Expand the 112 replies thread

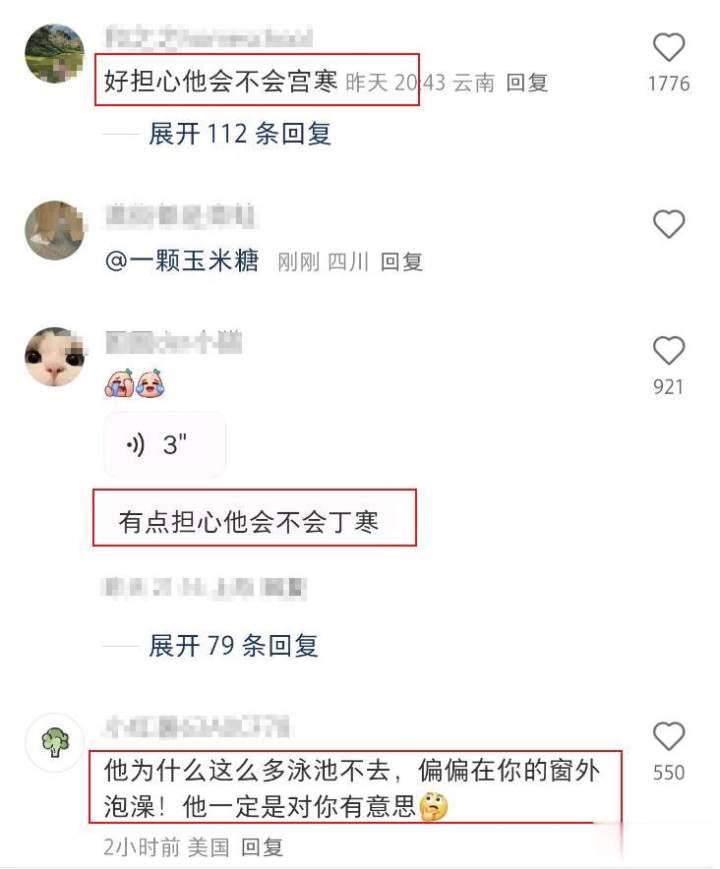pyautogui.click(x=239, y=134)
